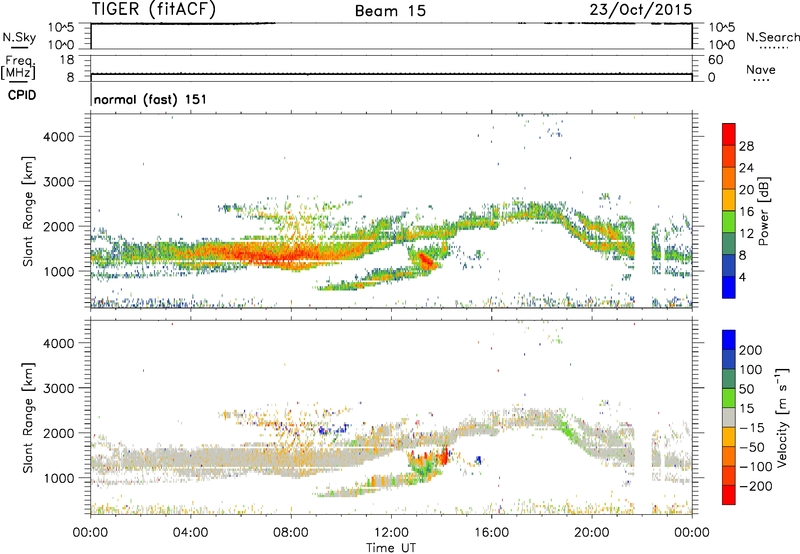Click the 2000 range tick in power panel
Image resolution: width=800 pixels, height=554 pixels.
(x=58, y=226)
